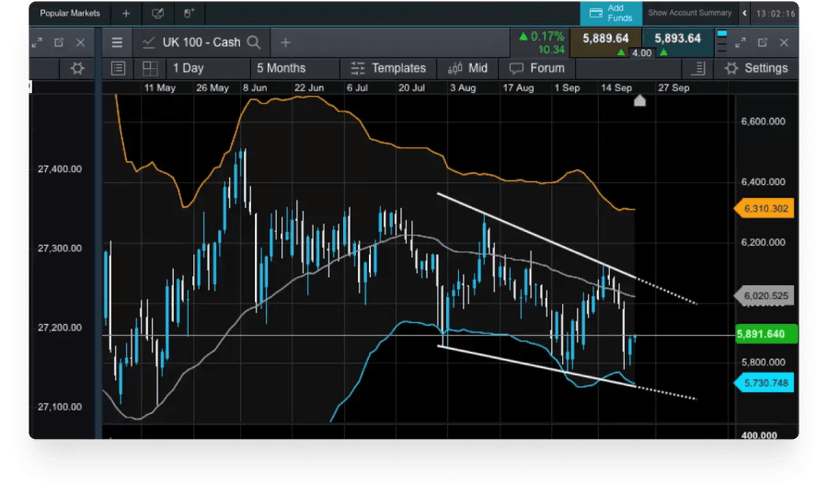Click the buy price 5,893.64

point(677,38)
